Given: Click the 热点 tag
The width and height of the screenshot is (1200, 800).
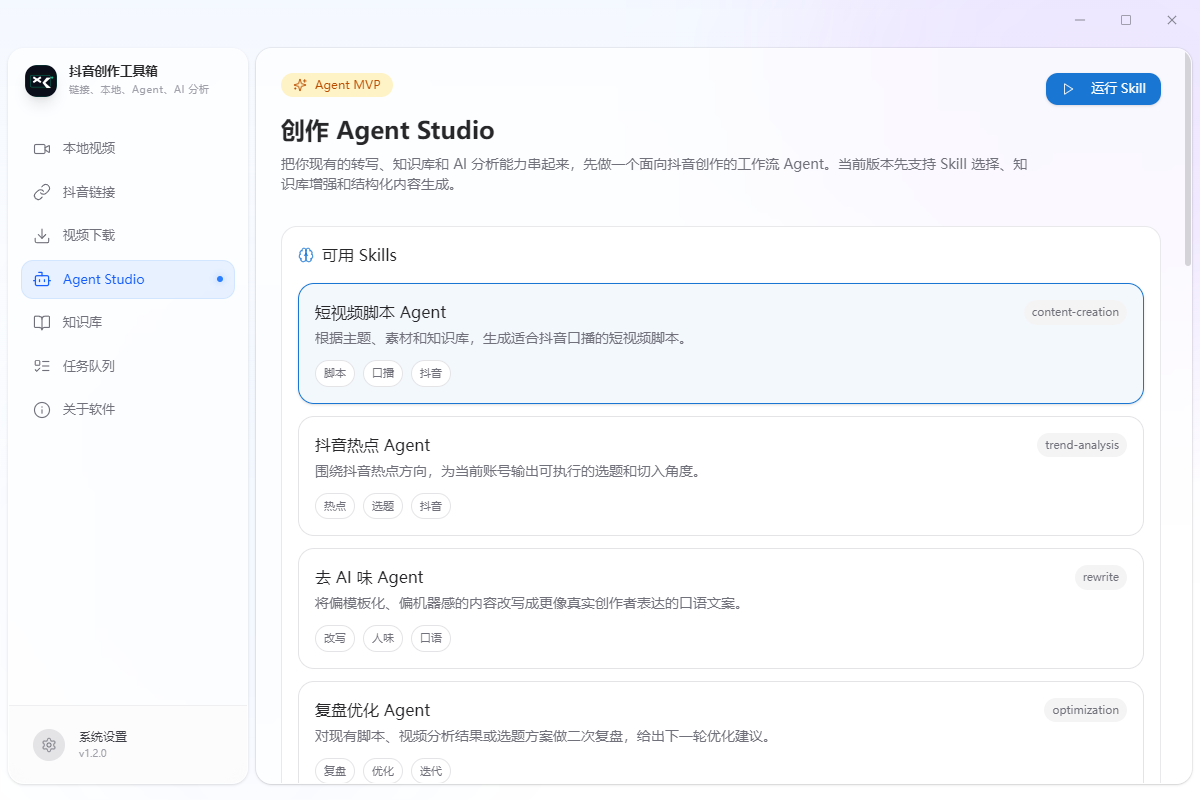Looking at the screenshot, I should 335,506.
